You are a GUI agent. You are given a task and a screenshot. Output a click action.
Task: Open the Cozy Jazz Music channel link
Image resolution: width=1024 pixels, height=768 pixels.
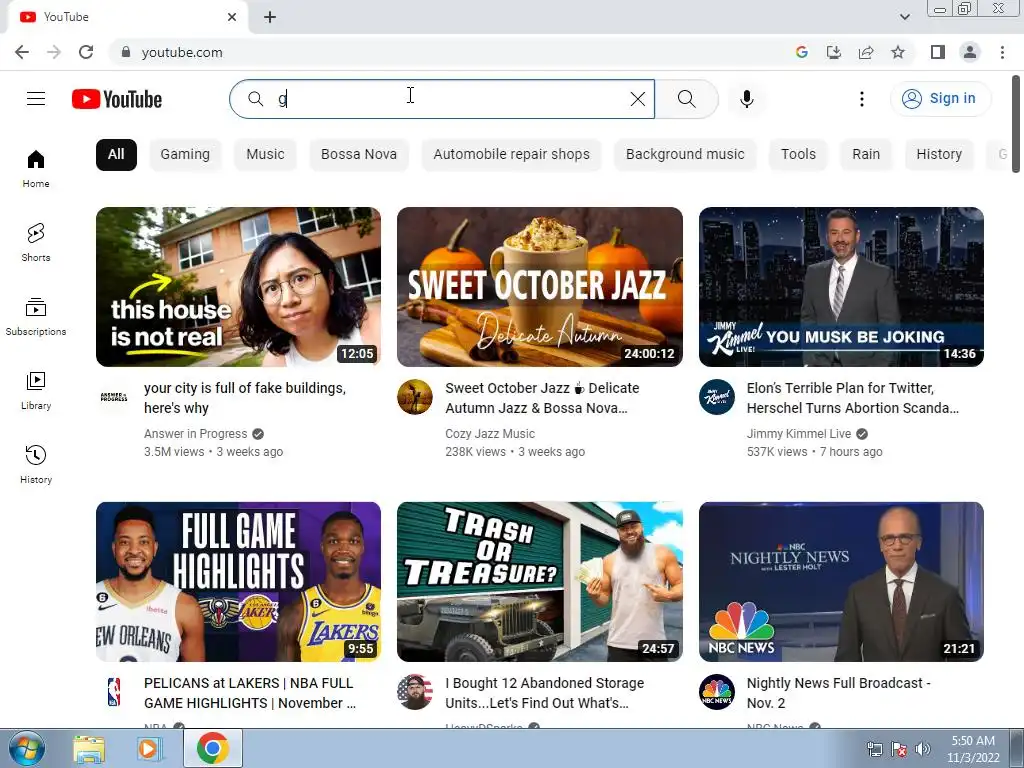[x=490, y=434]
